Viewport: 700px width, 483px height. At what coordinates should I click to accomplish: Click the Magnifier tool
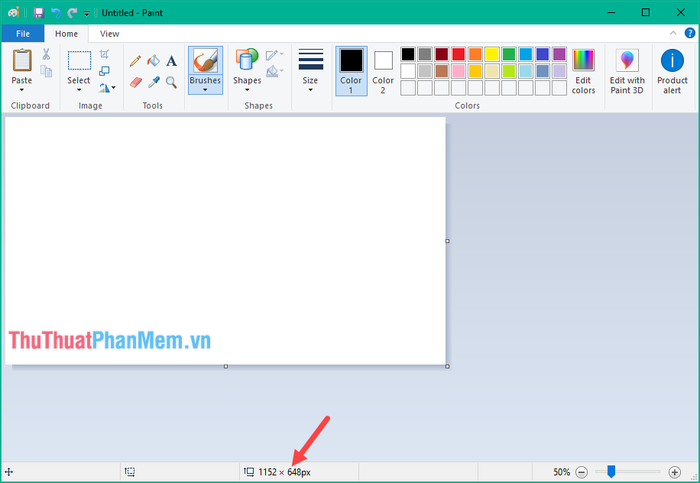tap(171, 82)
